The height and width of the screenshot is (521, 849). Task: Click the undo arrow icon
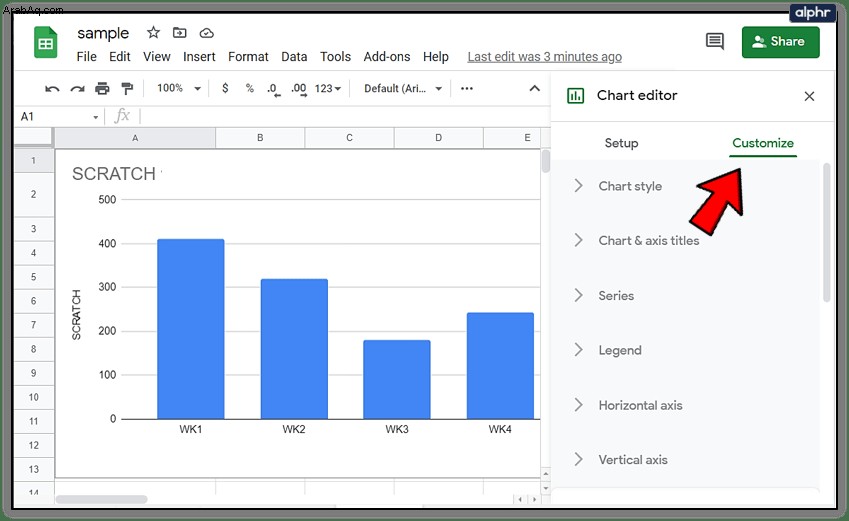(52, 89)
